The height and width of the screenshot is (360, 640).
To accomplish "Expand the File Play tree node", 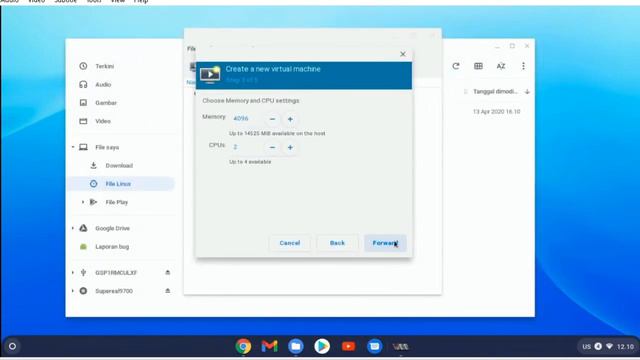I will coord(83,202).
